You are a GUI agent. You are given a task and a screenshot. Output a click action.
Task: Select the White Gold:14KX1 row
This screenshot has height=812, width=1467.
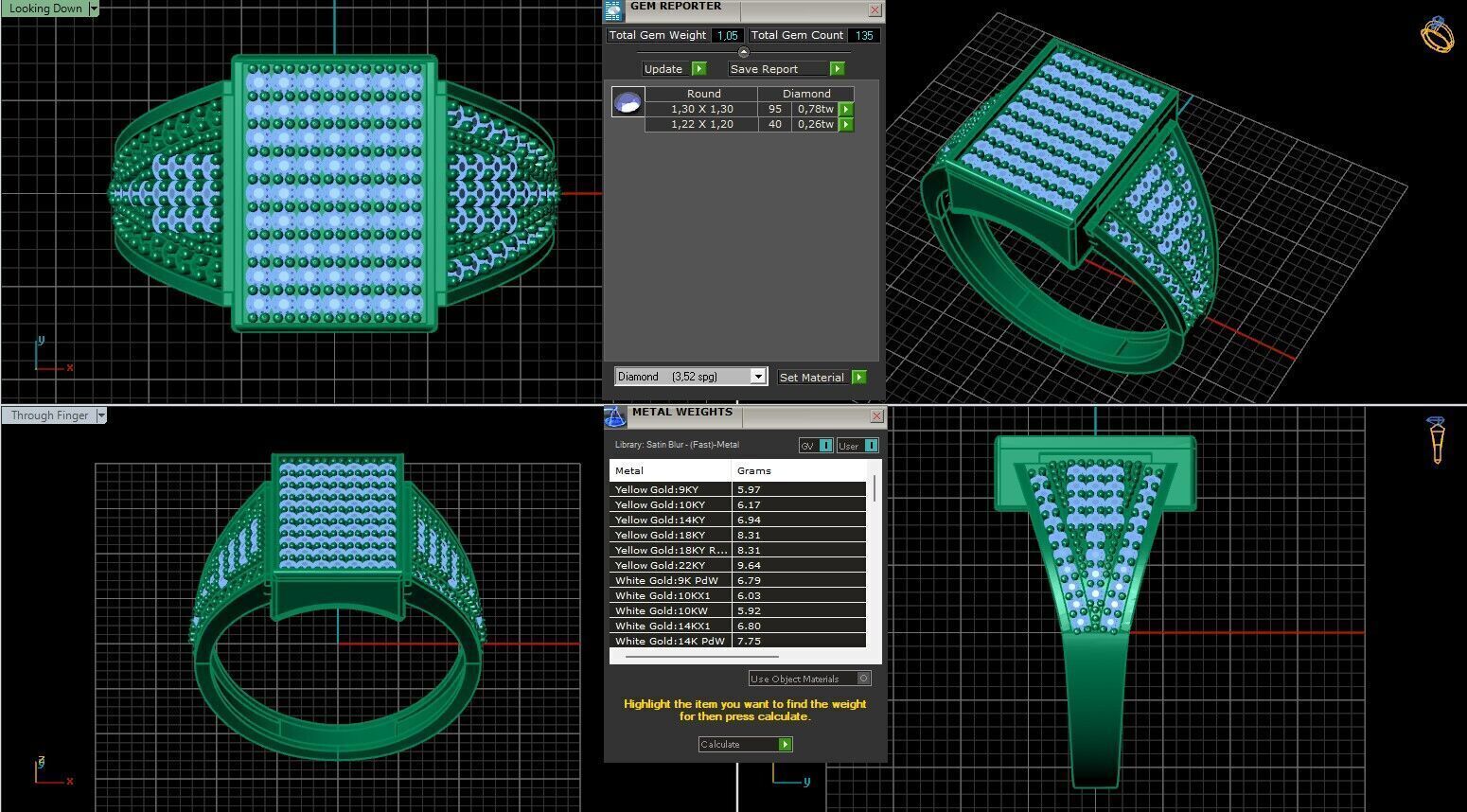point(737,626)
